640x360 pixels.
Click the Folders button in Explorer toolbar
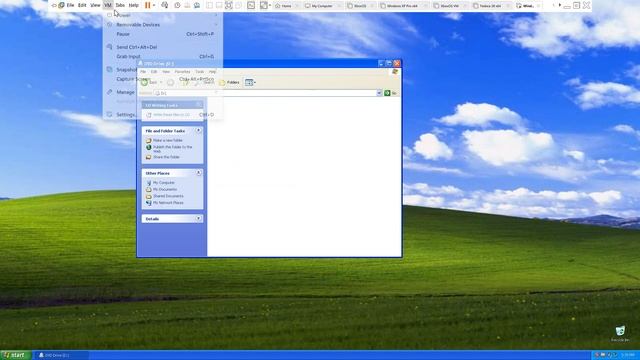click(x=229, y=82)
